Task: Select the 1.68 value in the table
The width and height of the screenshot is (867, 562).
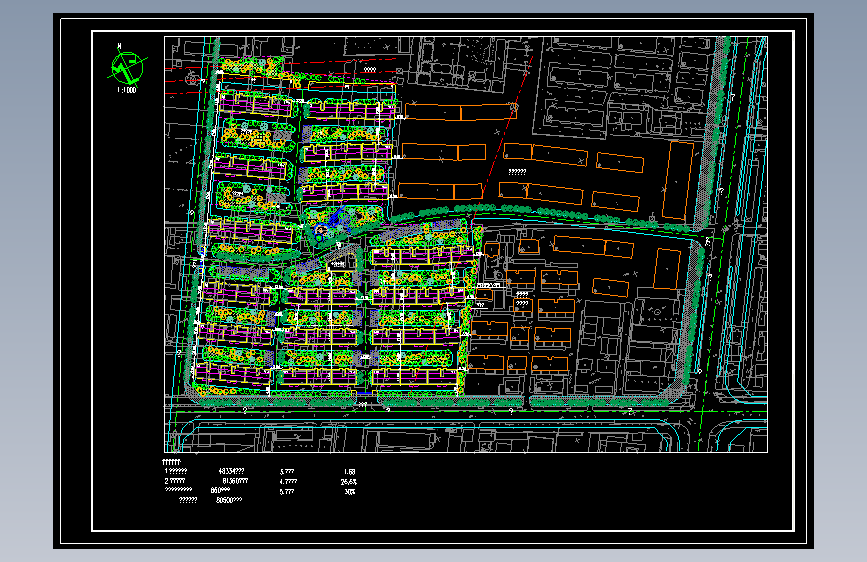Action: point(349,472)
